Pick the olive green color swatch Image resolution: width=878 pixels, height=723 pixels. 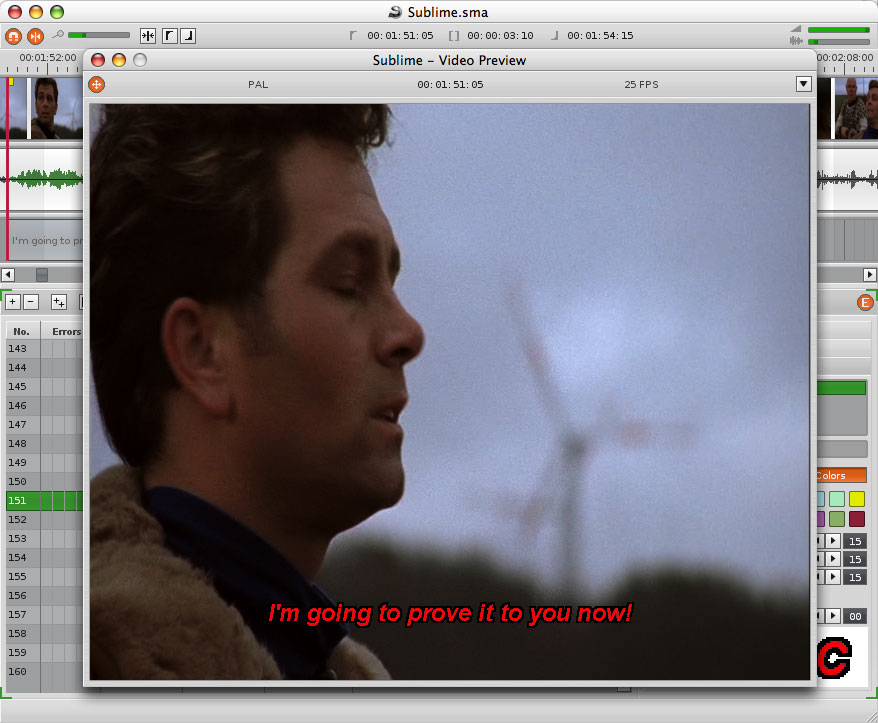pos(837,519)
